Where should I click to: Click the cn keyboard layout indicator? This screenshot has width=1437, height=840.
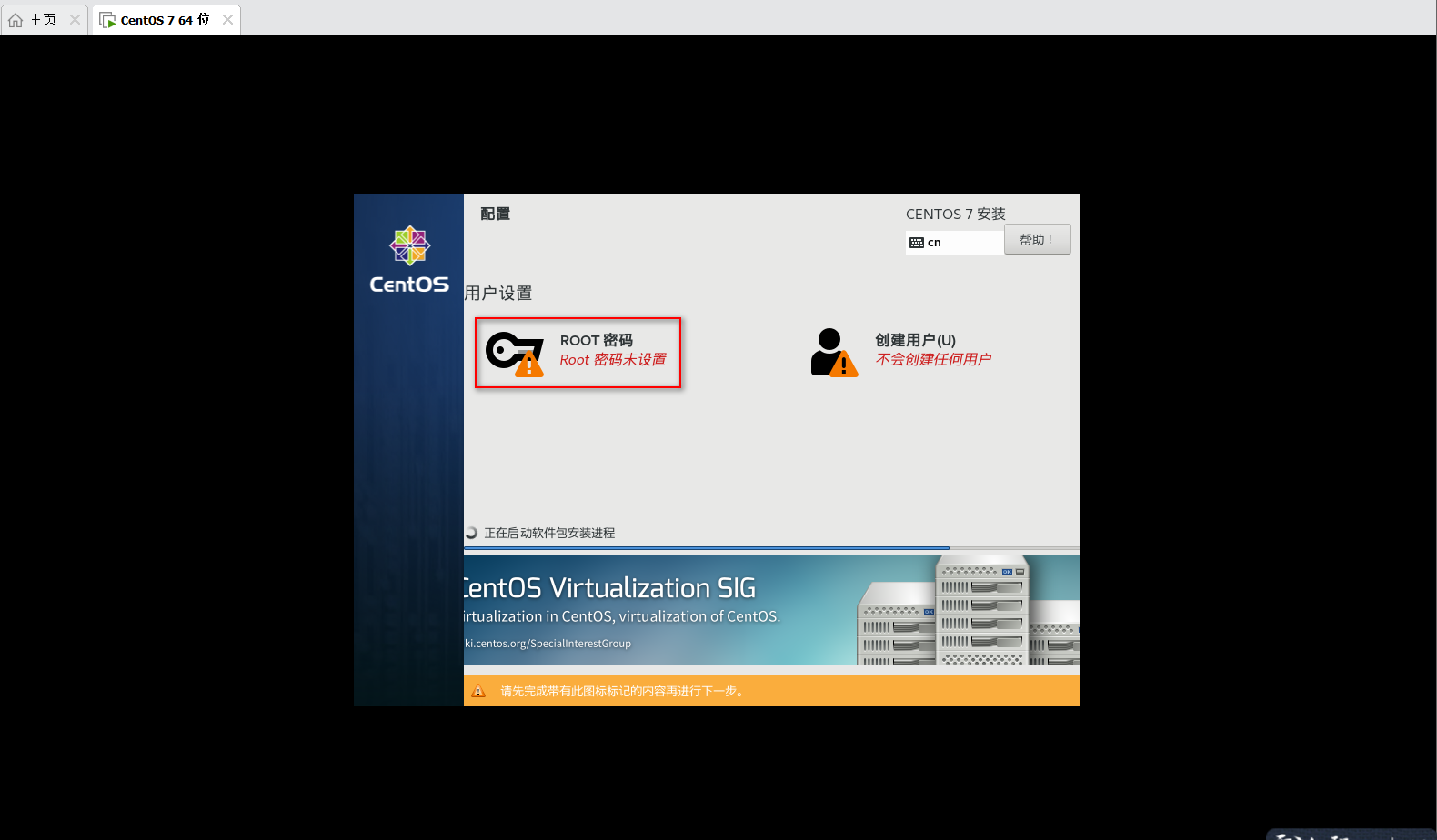(x=955, y=243)
